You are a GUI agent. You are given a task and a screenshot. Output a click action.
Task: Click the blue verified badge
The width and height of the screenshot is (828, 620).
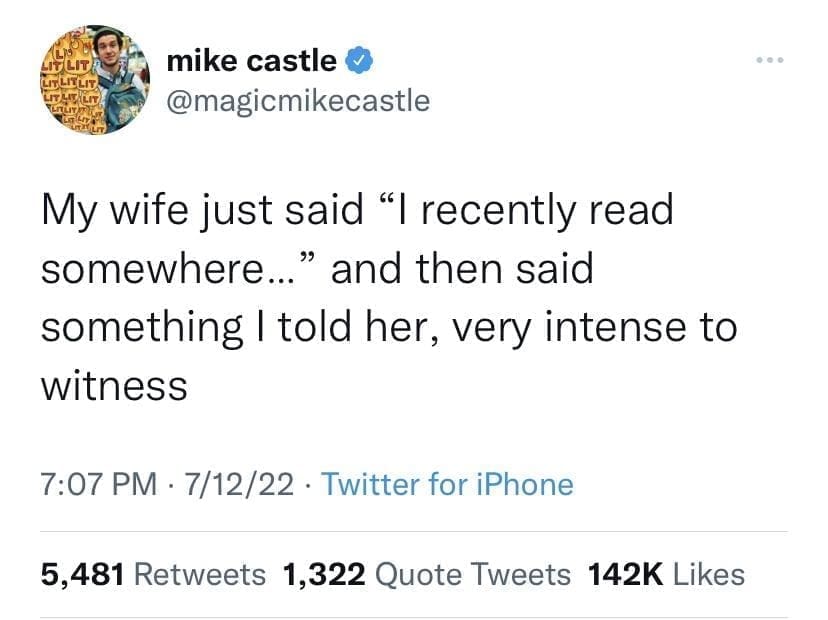click(359, 61)
